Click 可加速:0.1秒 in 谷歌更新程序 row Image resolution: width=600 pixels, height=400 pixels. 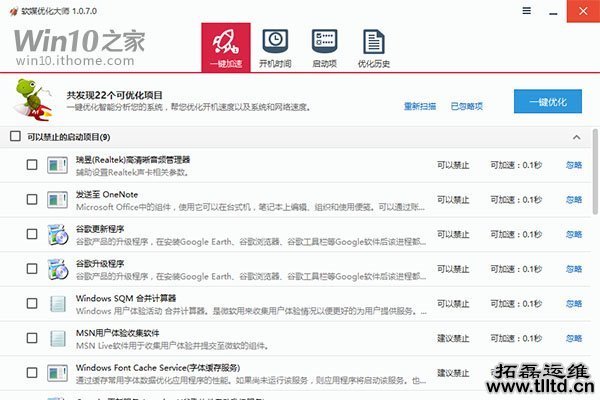516,234
